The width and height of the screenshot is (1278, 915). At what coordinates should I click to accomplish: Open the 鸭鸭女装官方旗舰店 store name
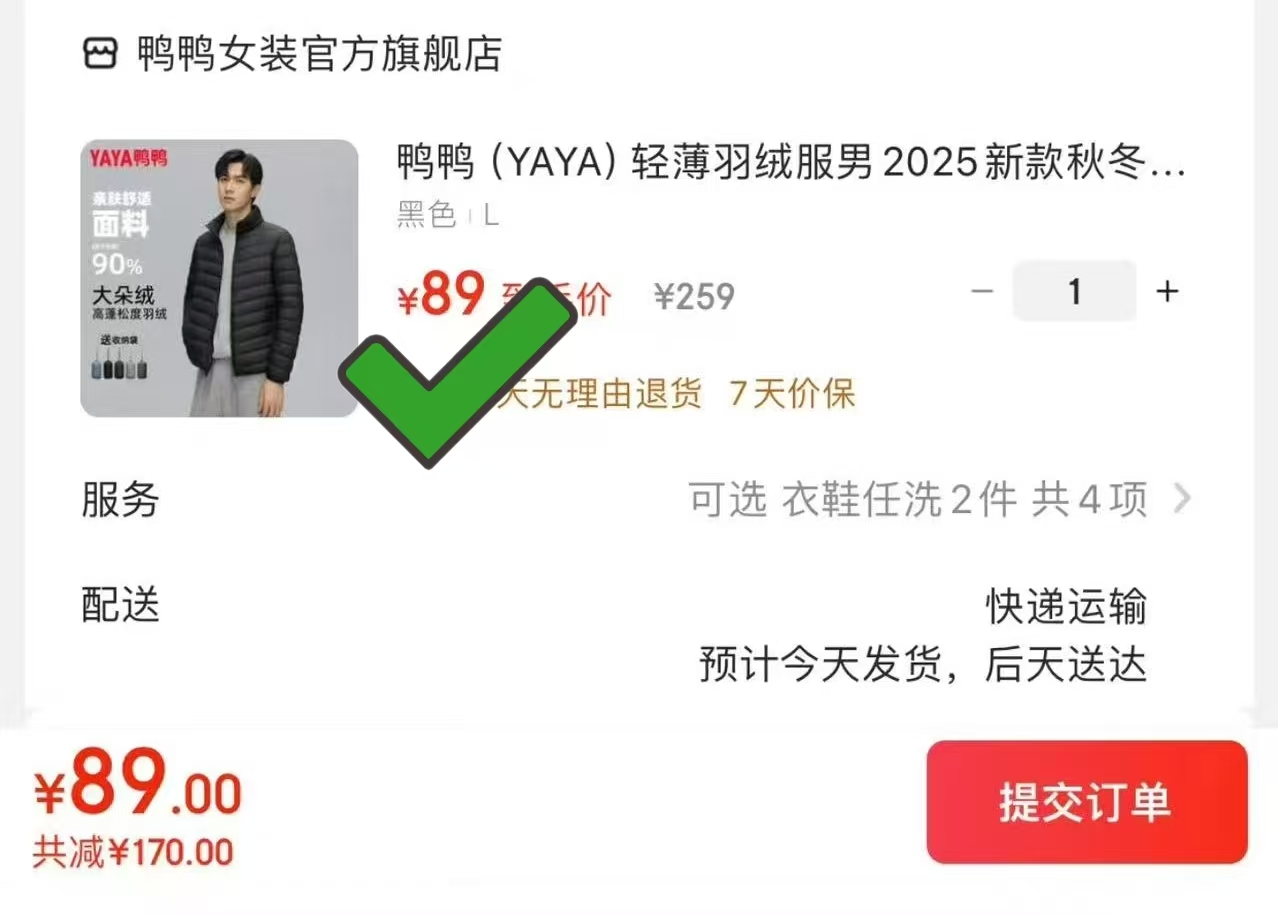click(319, 54)
